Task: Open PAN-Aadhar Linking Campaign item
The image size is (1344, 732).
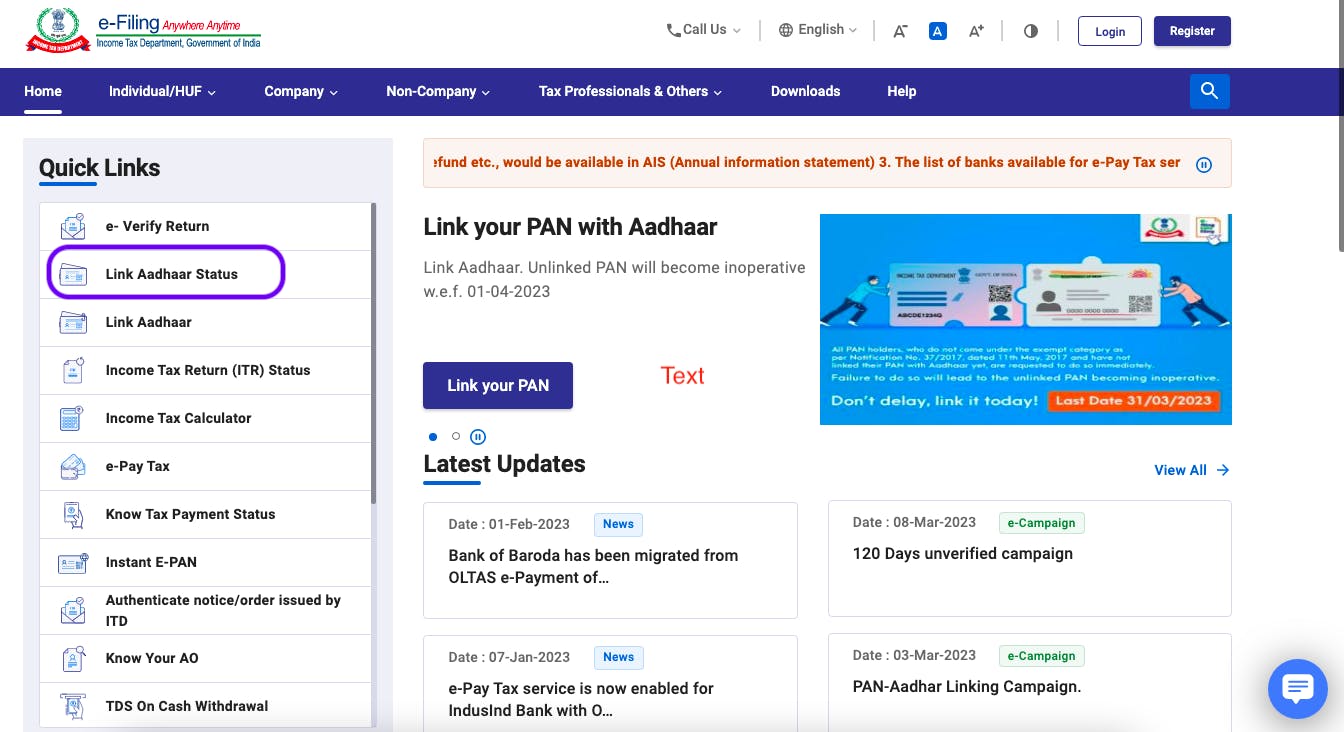Action: (1030, 684)
